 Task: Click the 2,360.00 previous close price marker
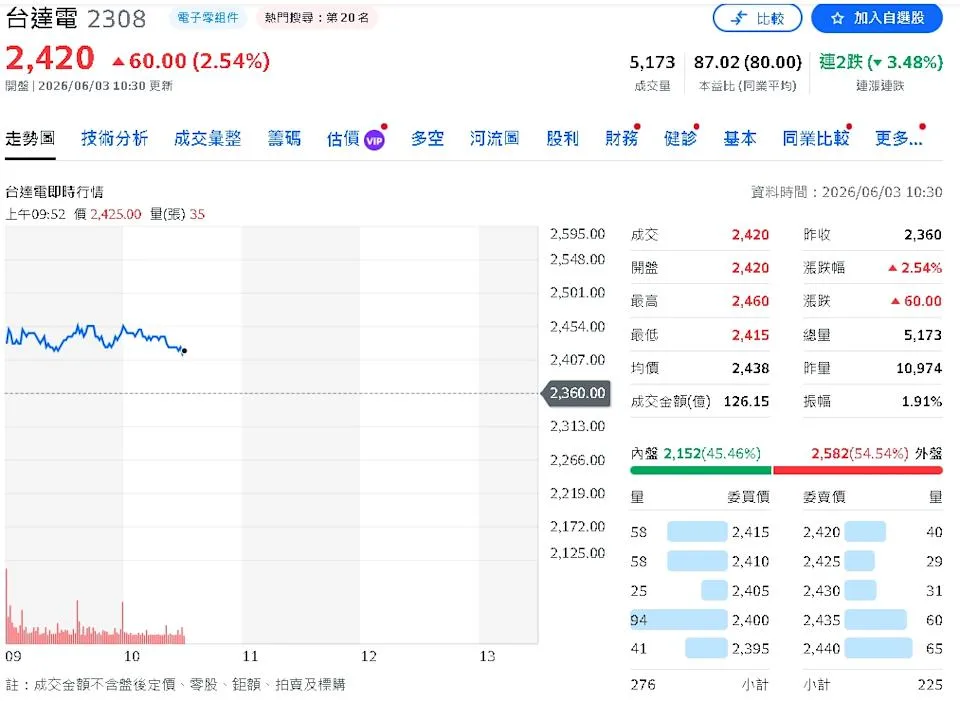pos(576,393)
